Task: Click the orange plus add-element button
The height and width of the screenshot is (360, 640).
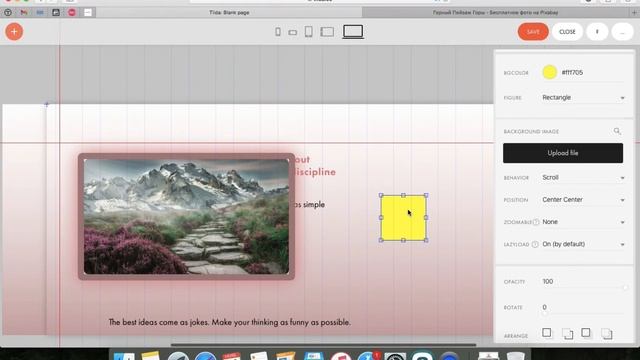Action: click(x=14, y=31)
